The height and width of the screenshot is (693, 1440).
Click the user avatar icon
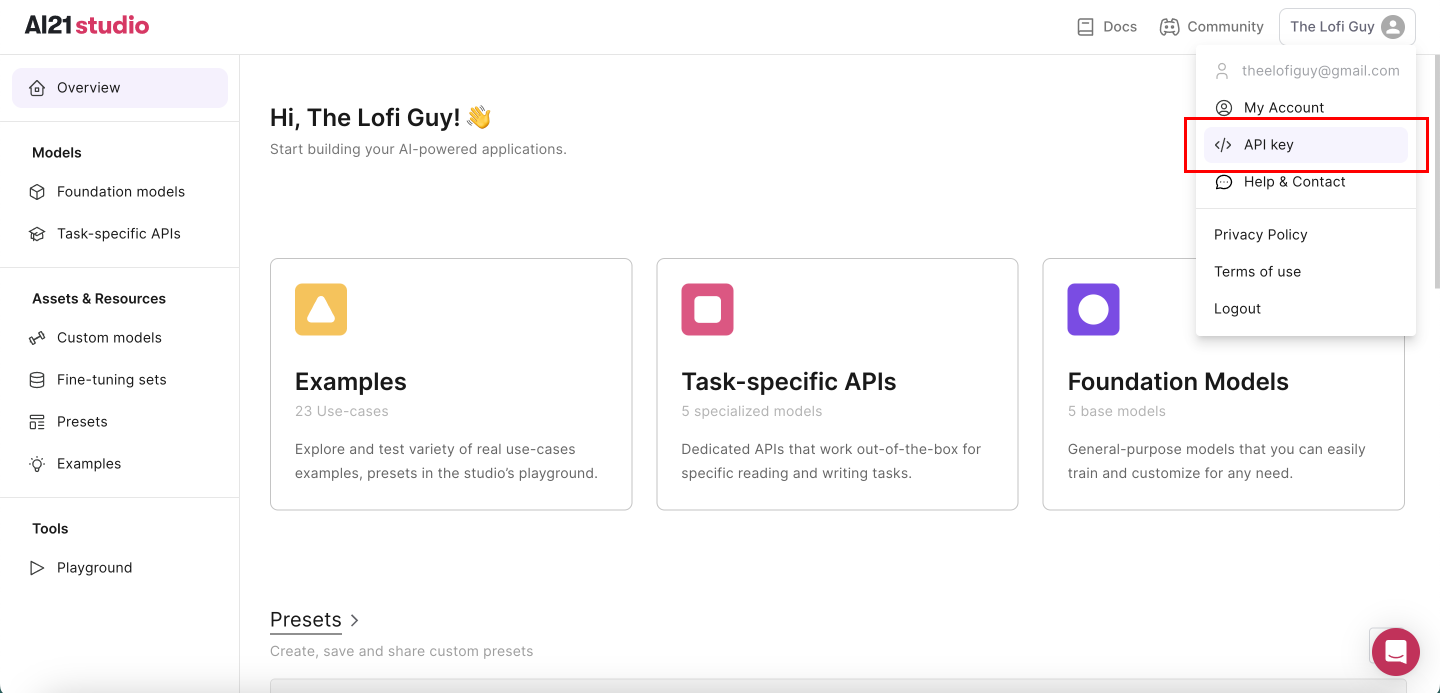1393,27
